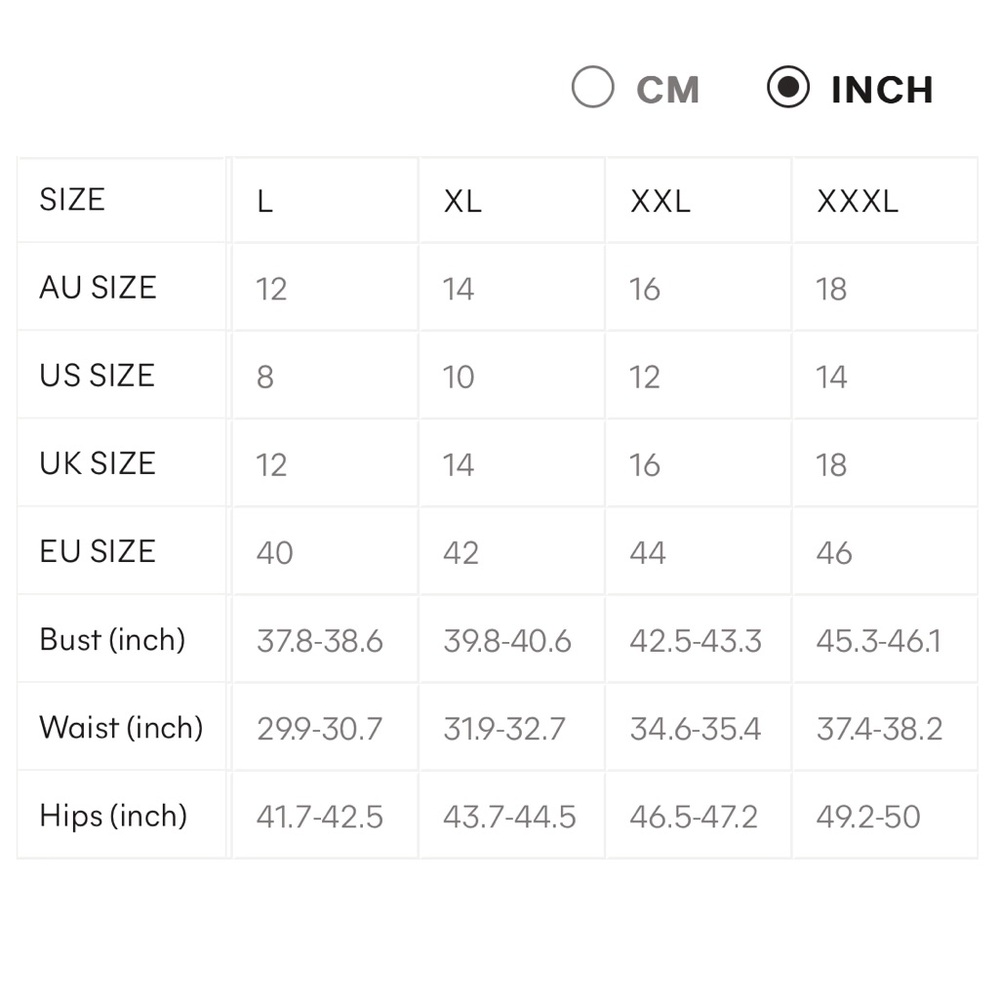The height and width of the screenshot is (1000, 1000).
Task: Click the EU SIZE row label
Action: 98,551
